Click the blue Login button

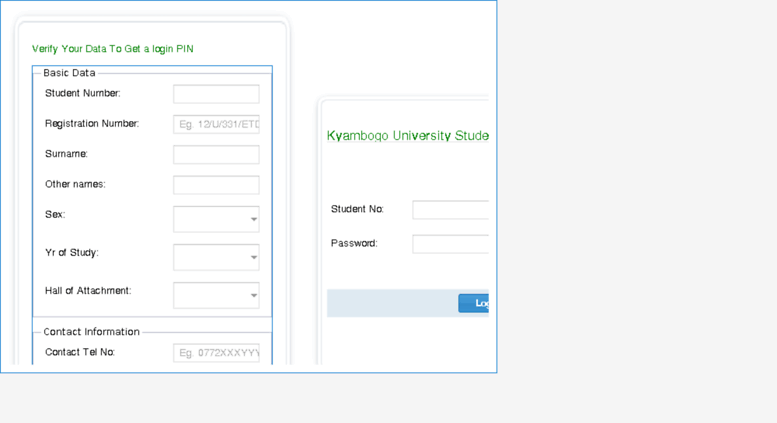tap(474, 303)
